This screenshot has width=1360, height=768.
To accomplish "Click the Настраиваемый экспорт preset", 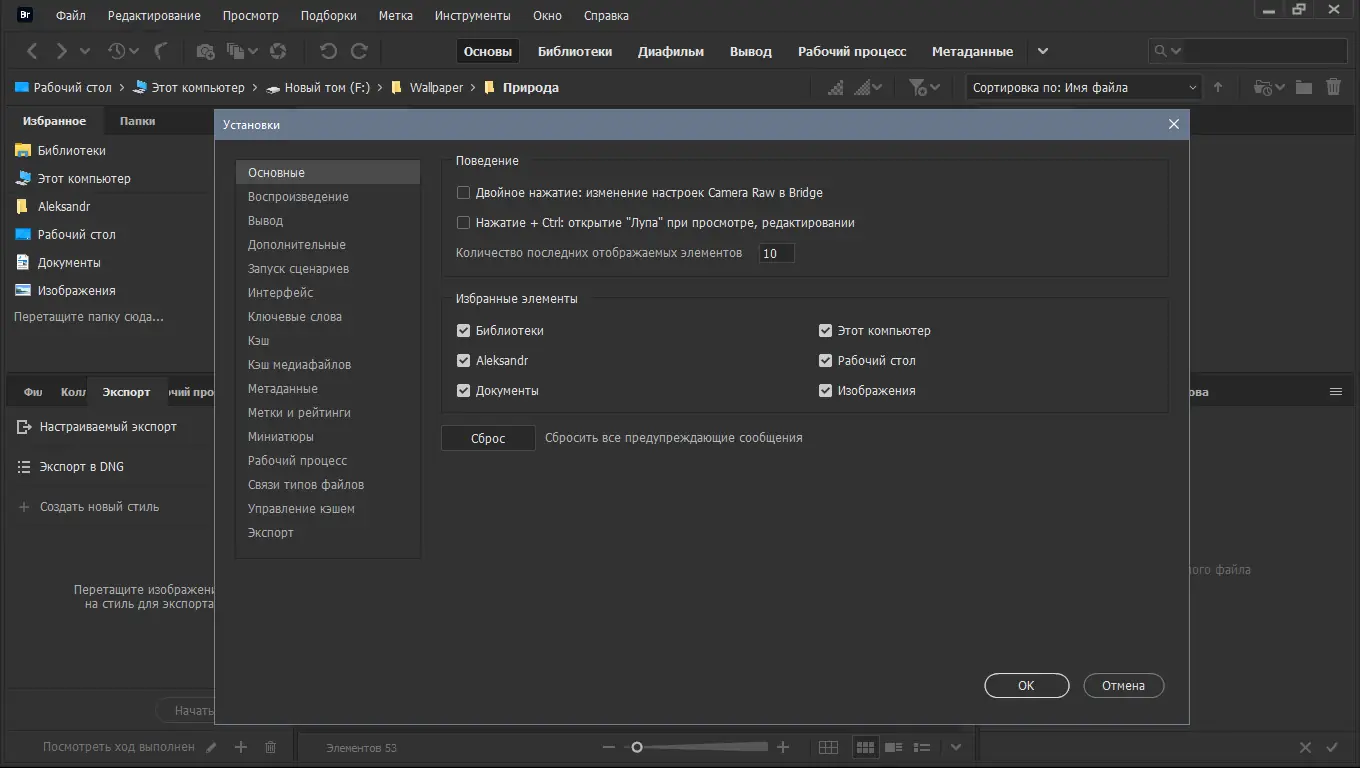I will tap(108, 427).
